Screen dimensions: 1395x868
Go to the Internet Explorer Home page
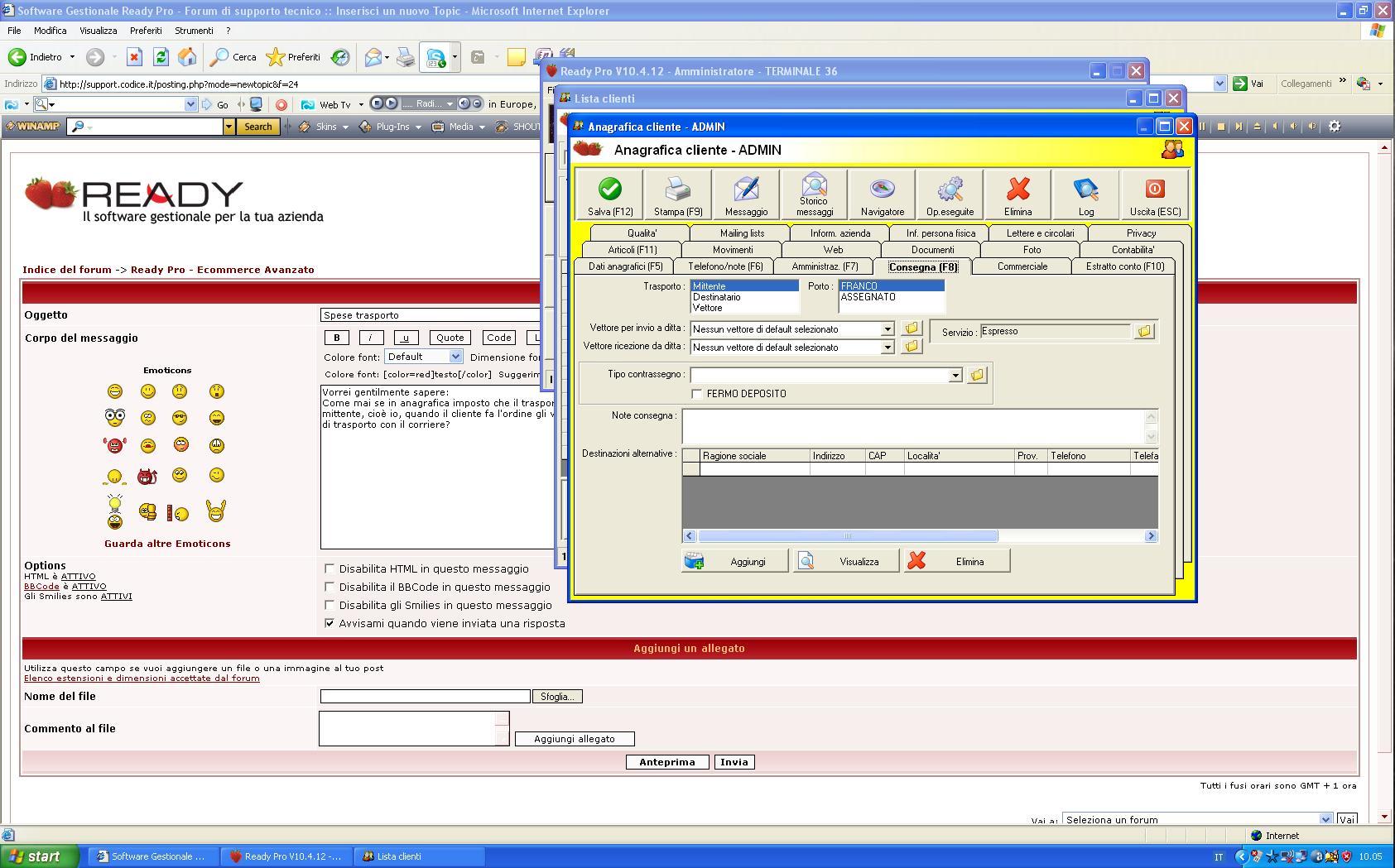[187, 57]
